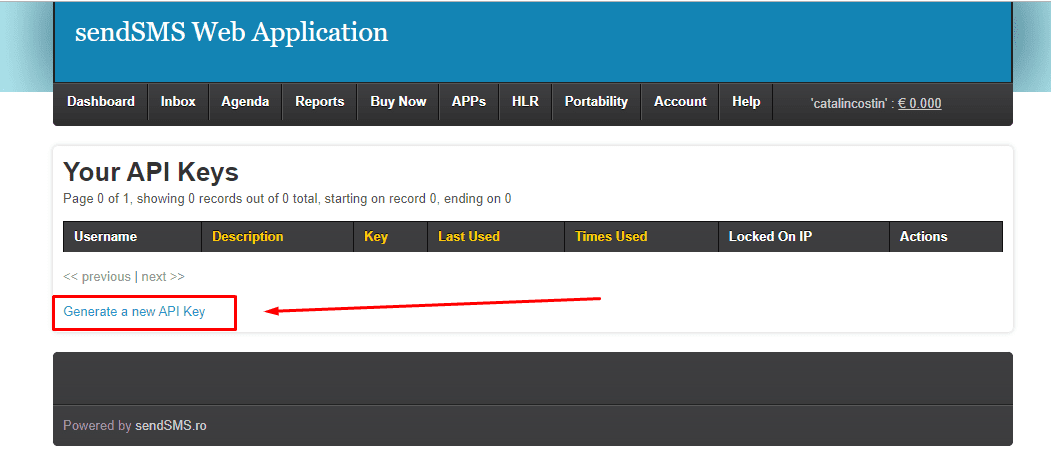
Task: Click the Locked On IP column header
Action: pyautogui.click(x=770, y=237)
